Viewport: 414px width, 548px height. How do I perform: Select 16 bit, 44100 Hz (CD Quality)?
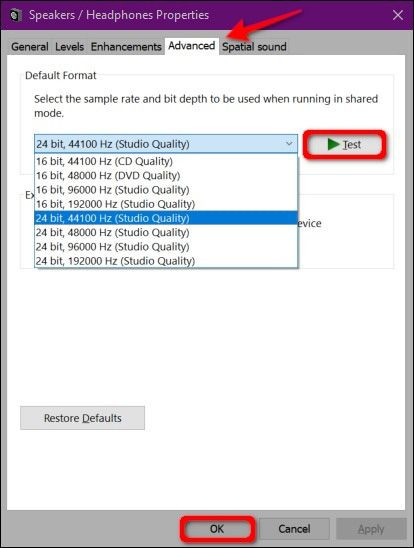(166, 161)
